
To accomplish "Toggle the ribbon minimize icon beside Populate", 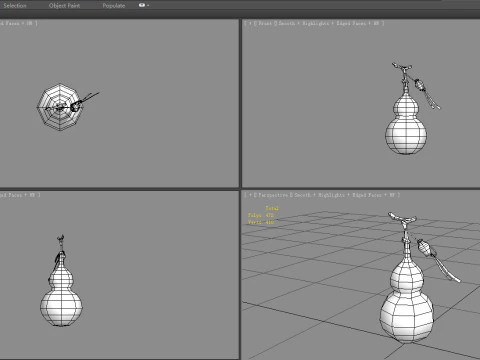I will pyautogui.click(x=142, y=5).
